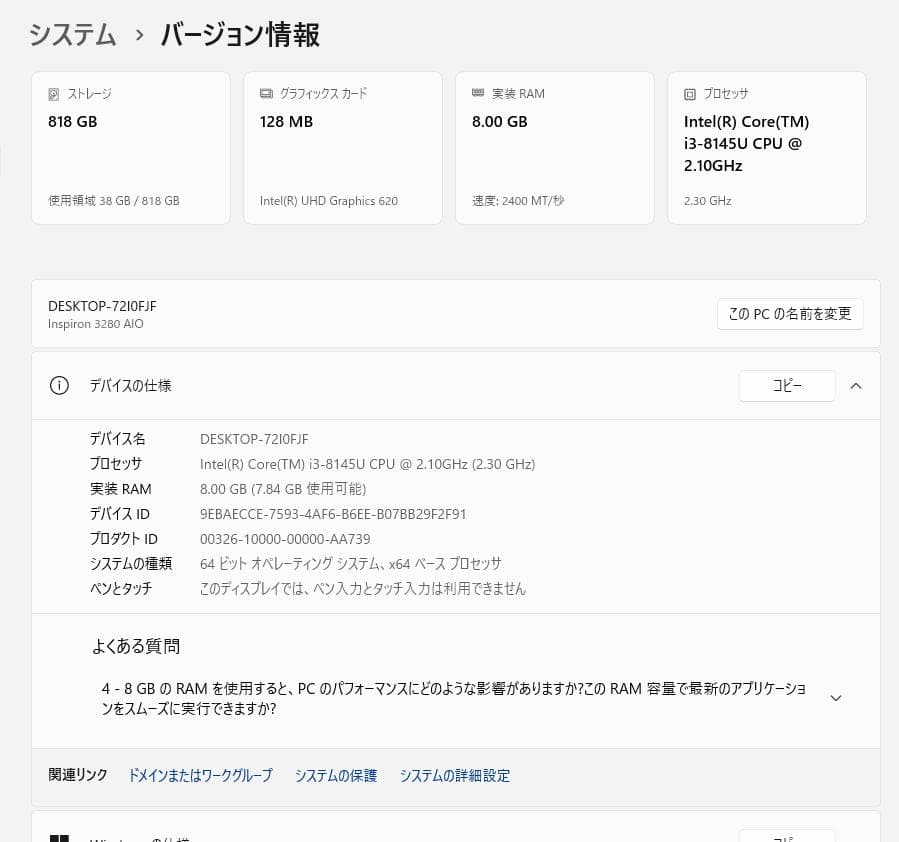Click the ストレージ card icon
Viewport: 899px width, 842px height.
point(53,93)
